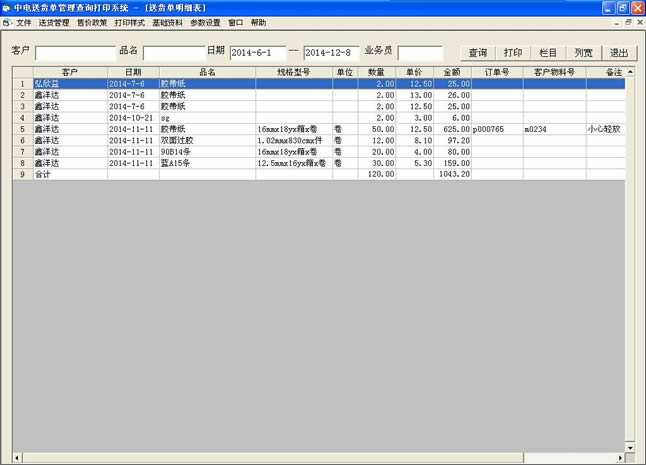Click the 退出 button

[619, 53]
